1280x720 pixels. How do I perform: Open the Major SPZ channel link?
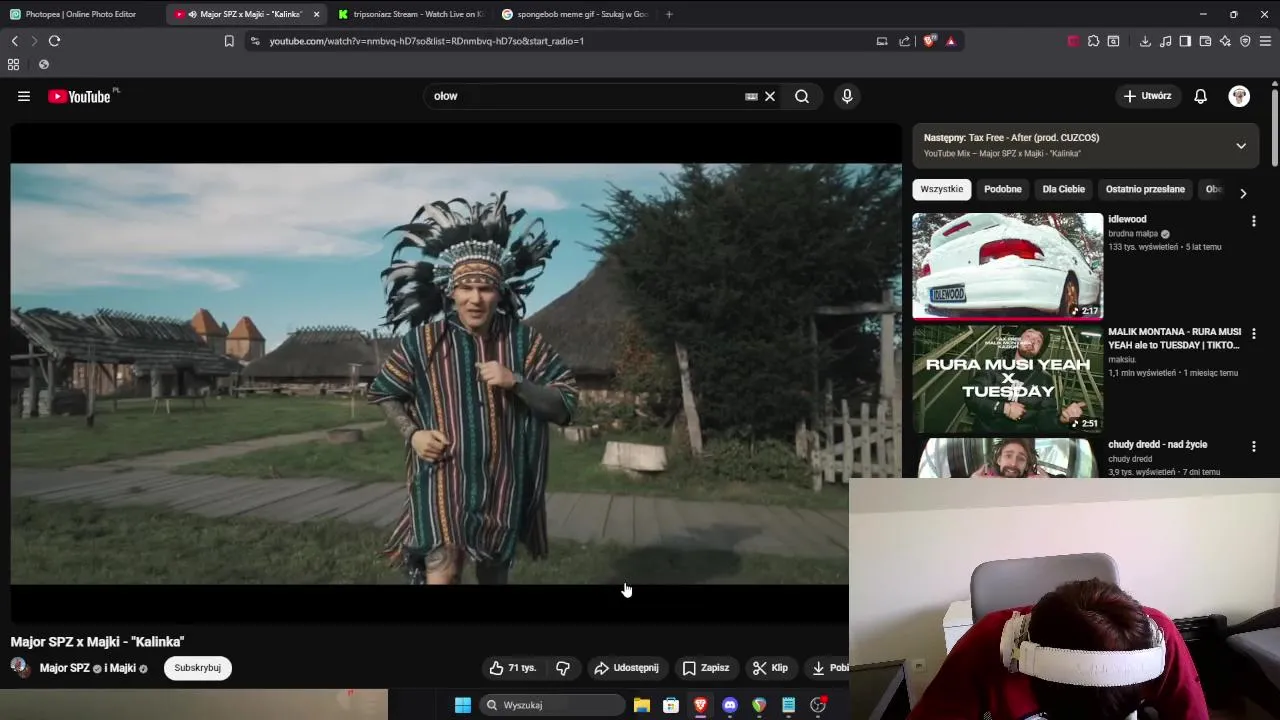[x=64, y=668]
